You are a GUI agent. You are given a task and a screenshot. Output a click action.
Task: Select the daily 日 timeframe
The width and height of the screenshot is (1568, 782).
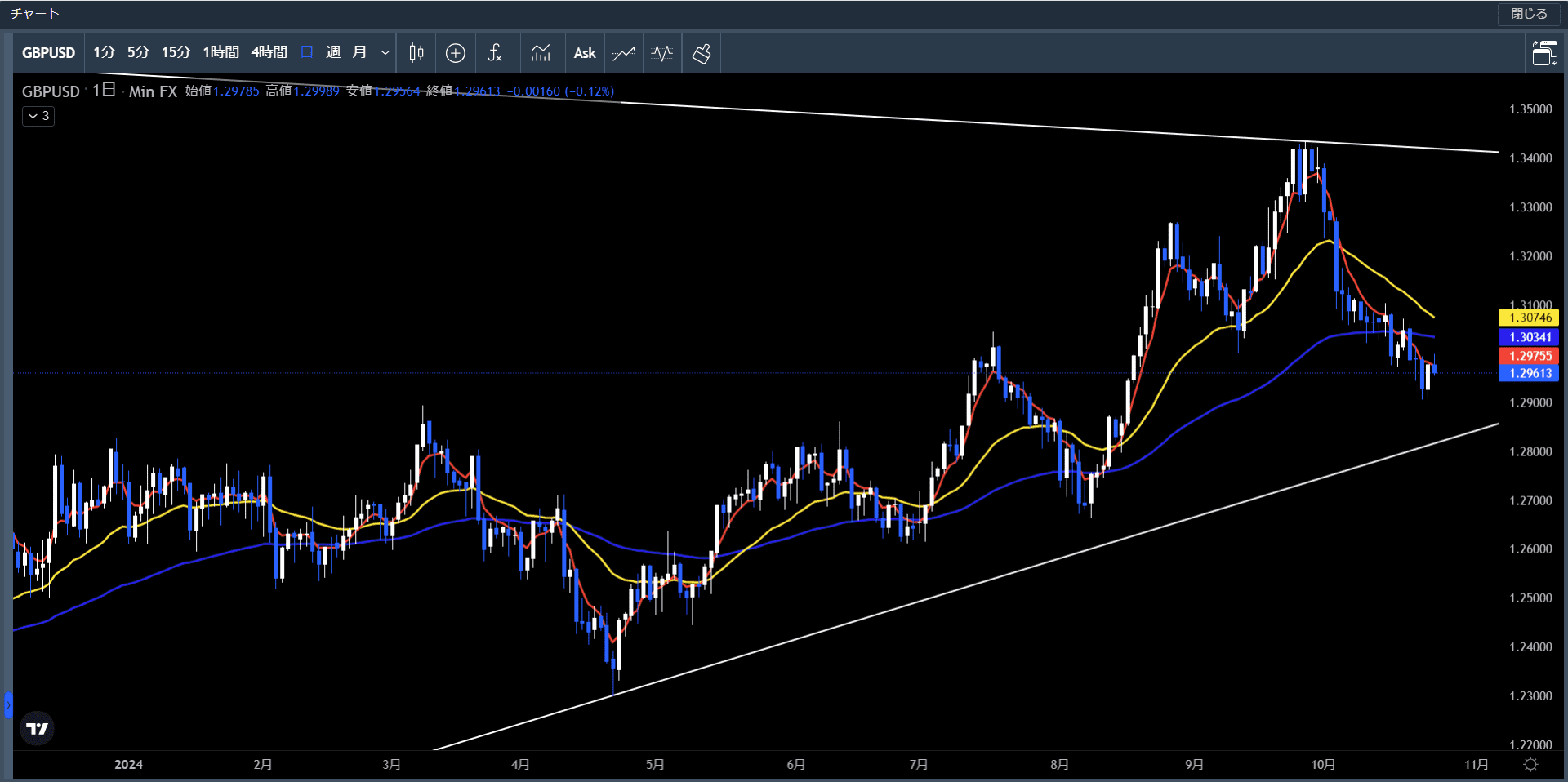(307, 53)
